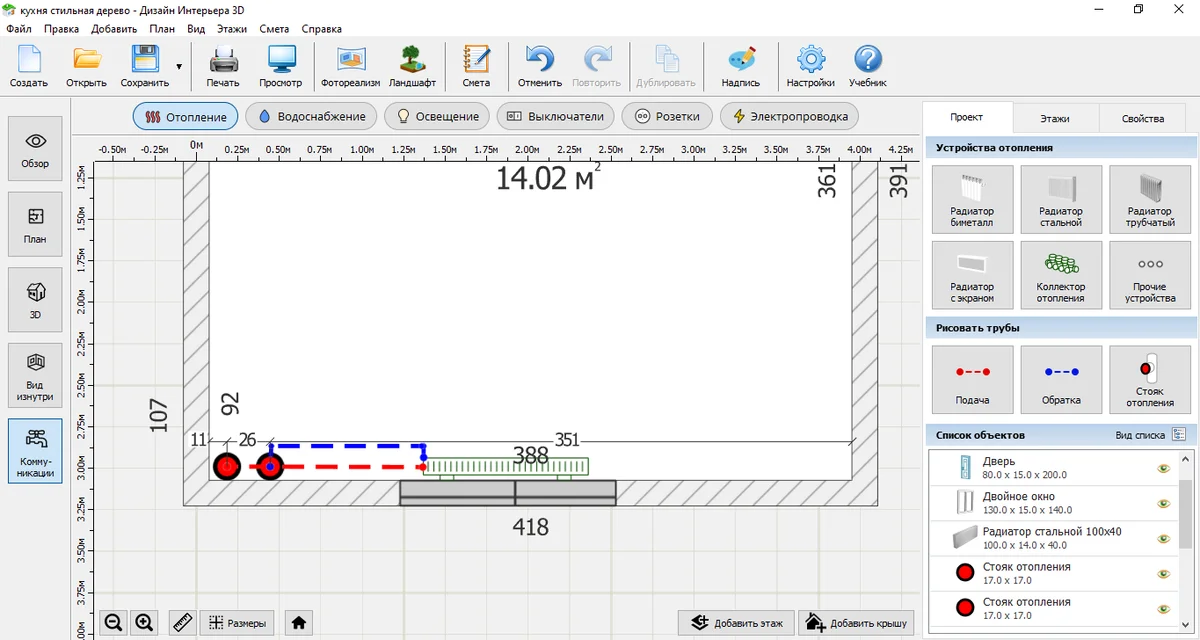Open the Этажи menu in menu bar

(x=231, y=29)
